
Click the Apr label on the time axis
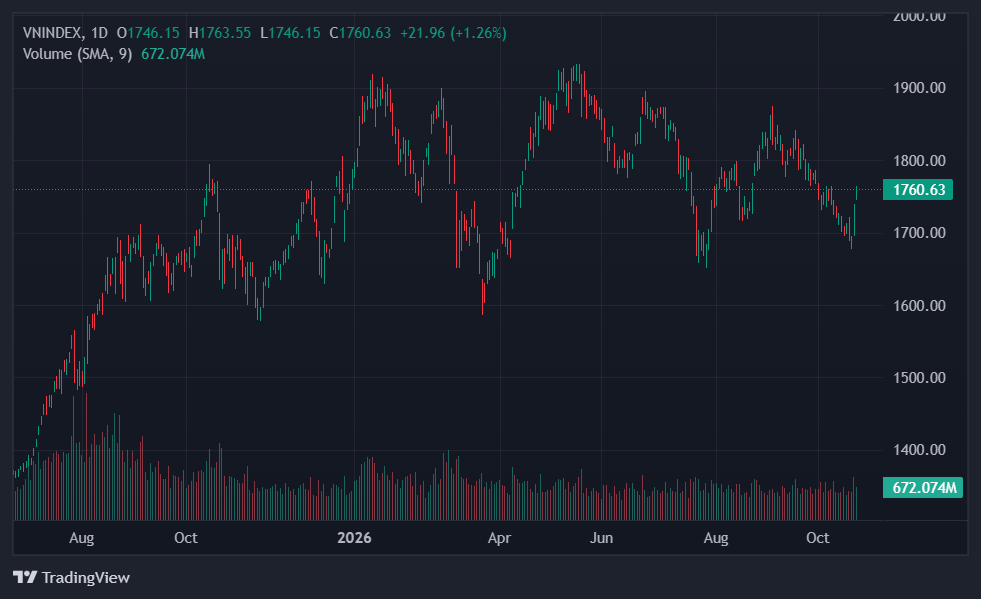[x=499, y=538]
